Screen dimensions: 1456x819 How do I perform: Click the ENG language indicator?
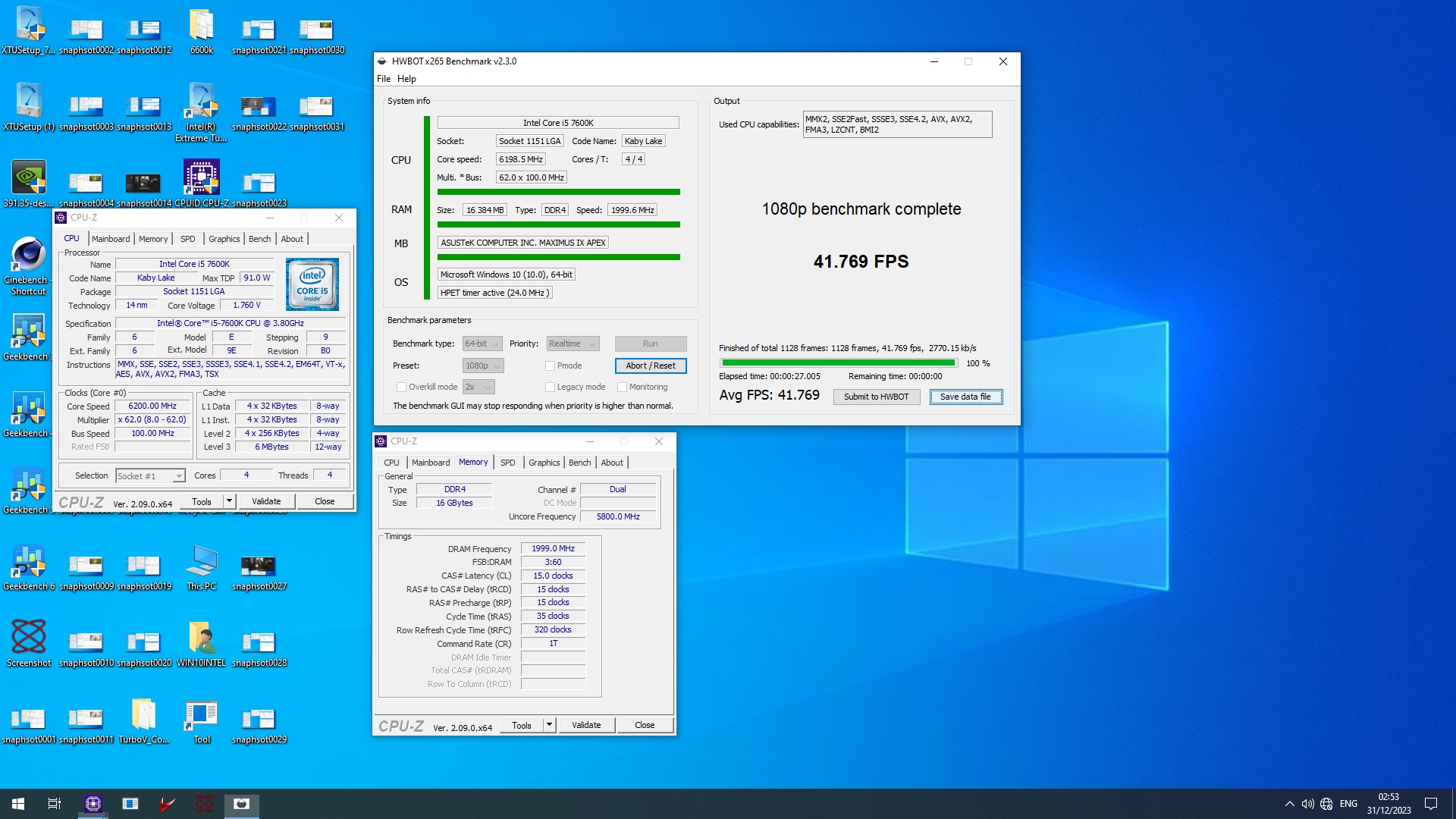[x=1348, y=804]
